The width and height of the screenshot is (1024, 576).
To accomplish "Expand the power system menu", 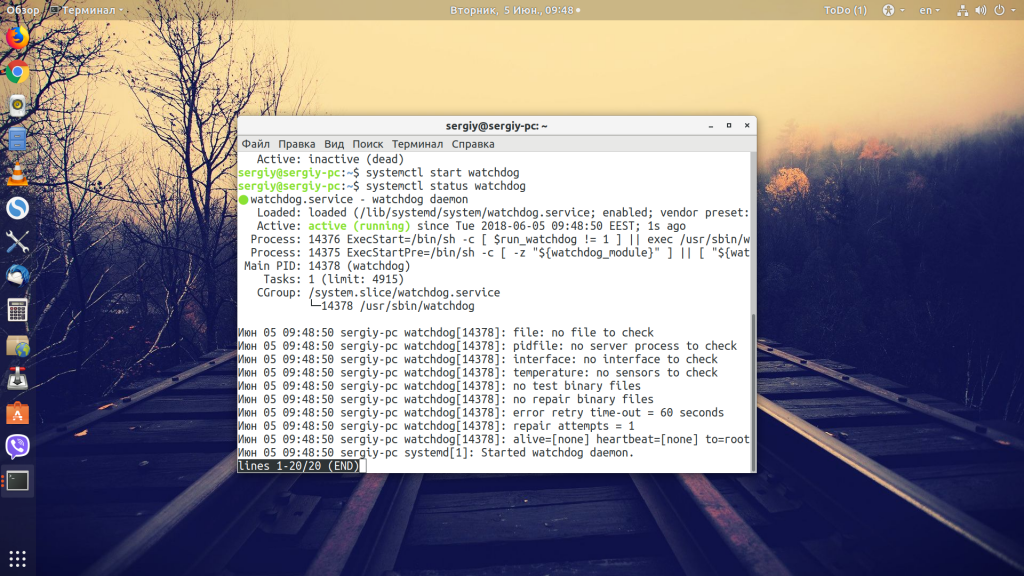I will point(1003,10).
